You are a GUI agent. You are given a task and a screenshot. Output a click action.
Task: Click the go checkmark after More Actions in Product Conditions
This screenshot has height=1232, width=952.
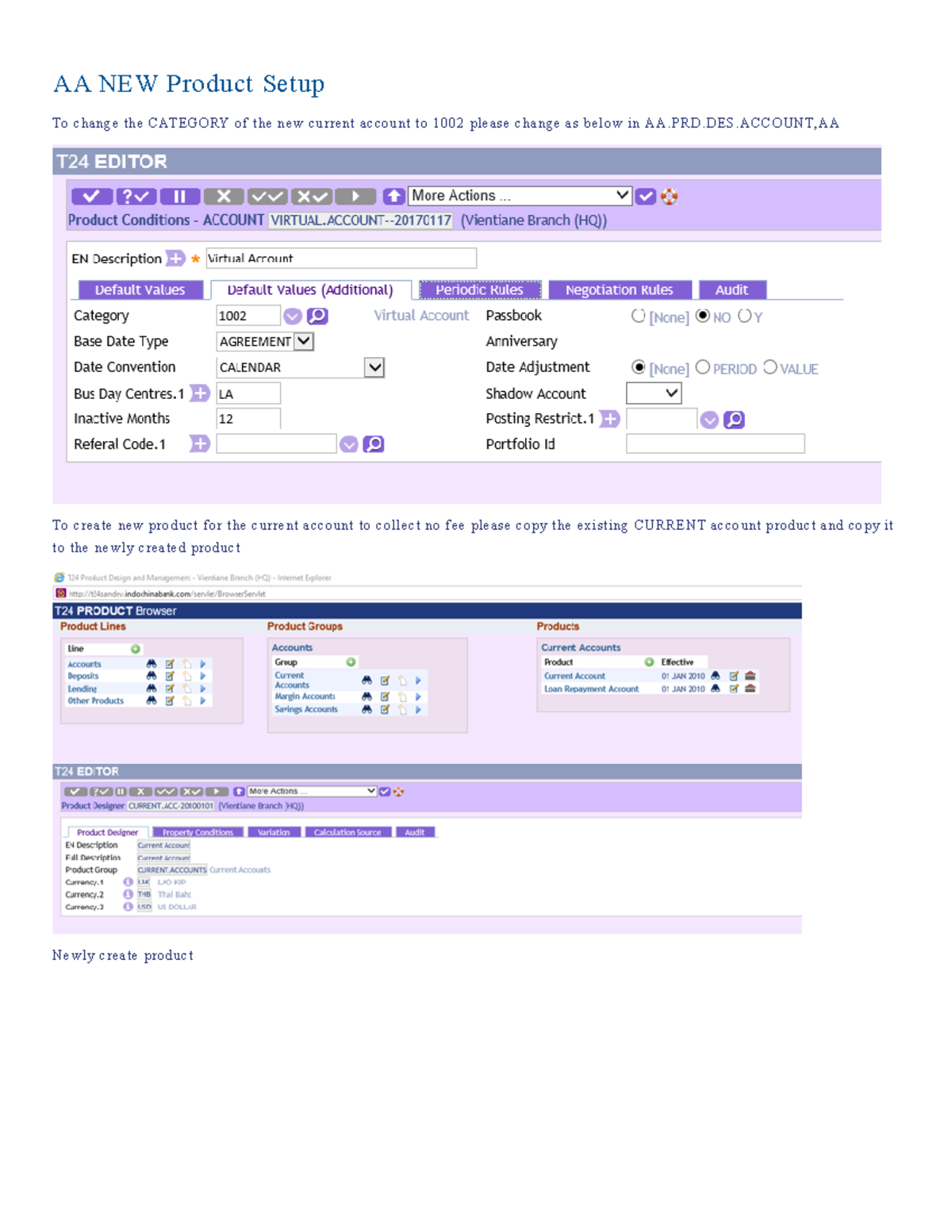click(x=646, y=196)
